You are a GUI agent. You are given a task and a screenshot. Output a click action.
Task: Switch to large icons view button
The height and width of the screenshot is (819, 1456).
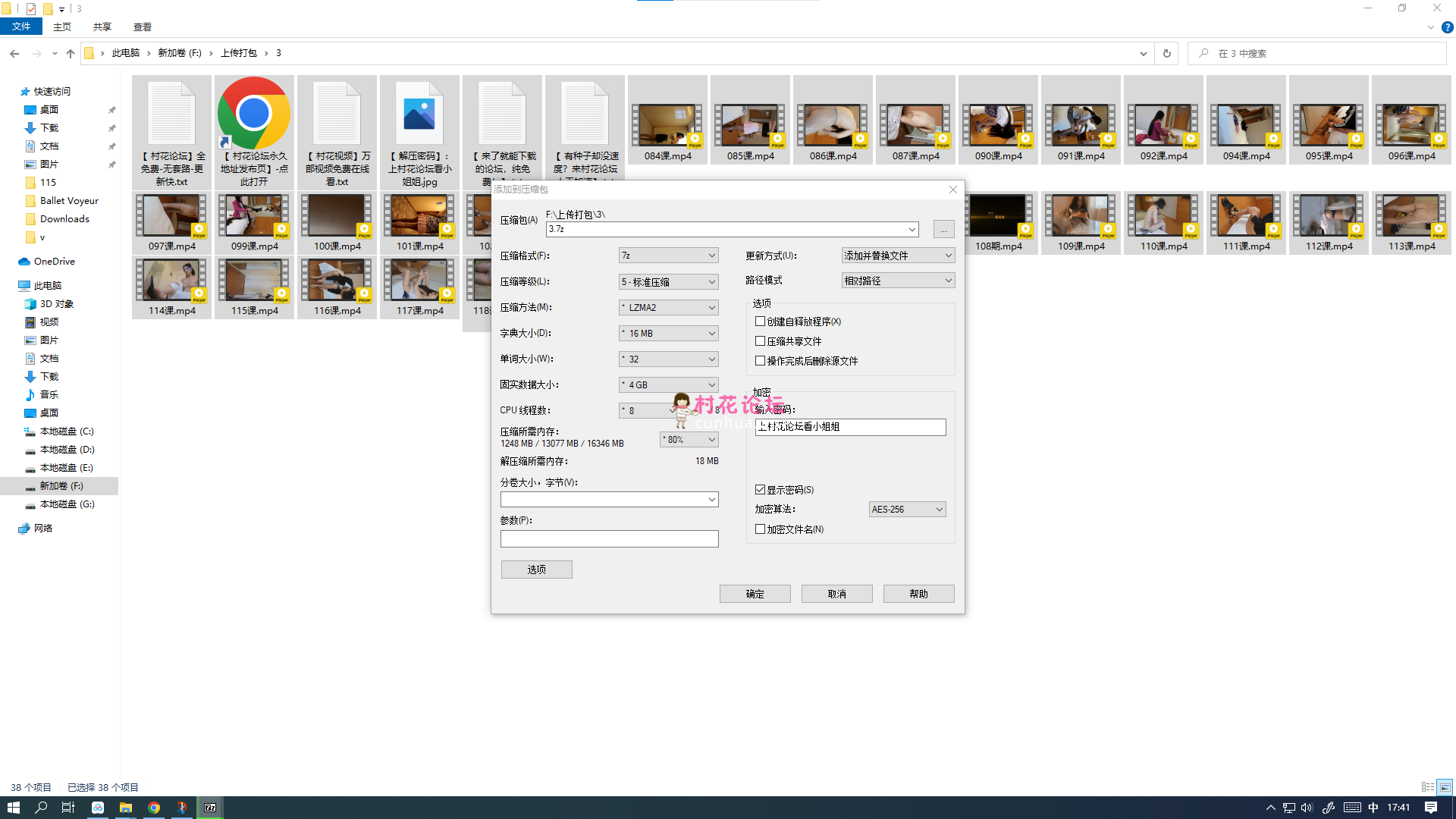(1445, 787)
